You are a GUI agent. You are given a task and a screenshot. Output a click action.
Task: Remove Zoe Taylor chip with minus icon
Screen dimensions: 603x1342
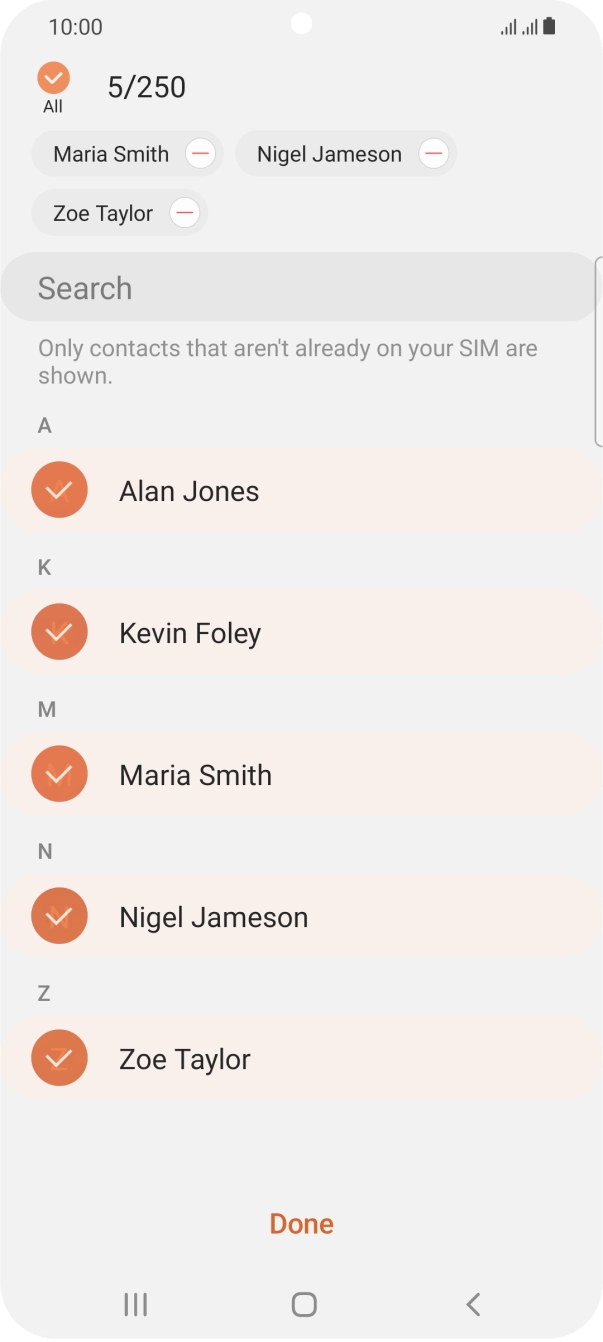point(185,213)
